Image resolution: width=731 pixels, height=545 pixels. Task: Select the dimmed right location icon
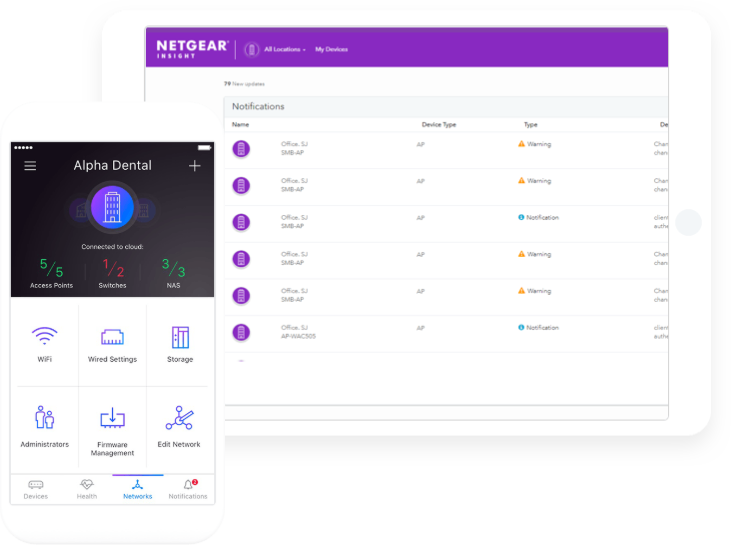pyautogui.click(x=146, y=210)
